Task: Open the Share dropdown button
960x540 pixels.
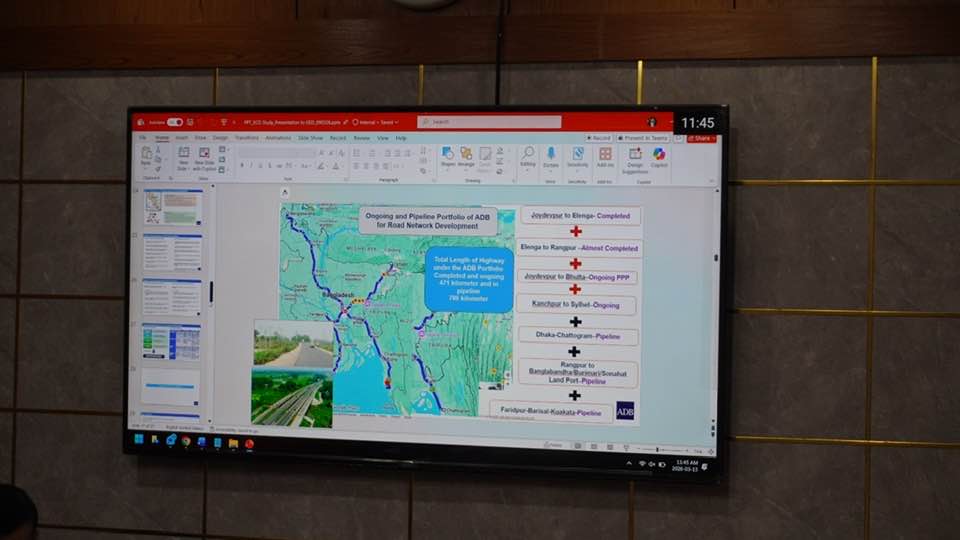Action: [x=702, y=138]
